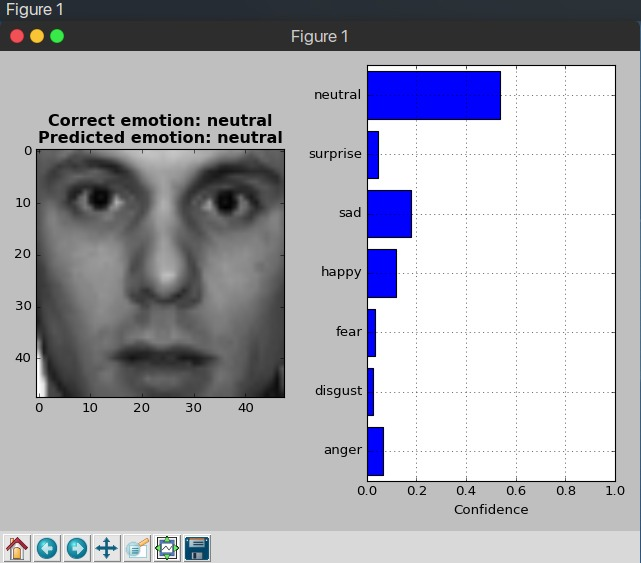Click the 'Predicted emotion: neutral' title text

click(x=160, y=137)
